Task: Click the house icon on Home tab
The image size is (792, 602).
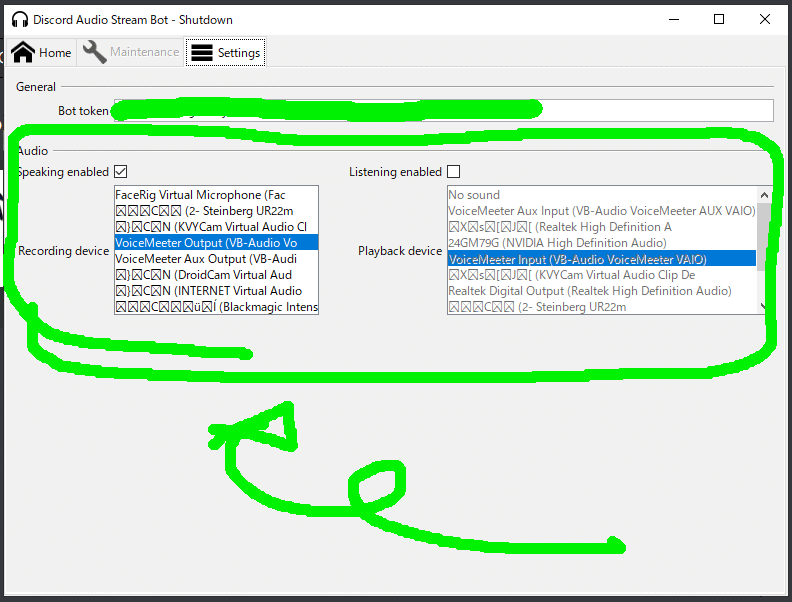Action: click(x=23, y=52)
